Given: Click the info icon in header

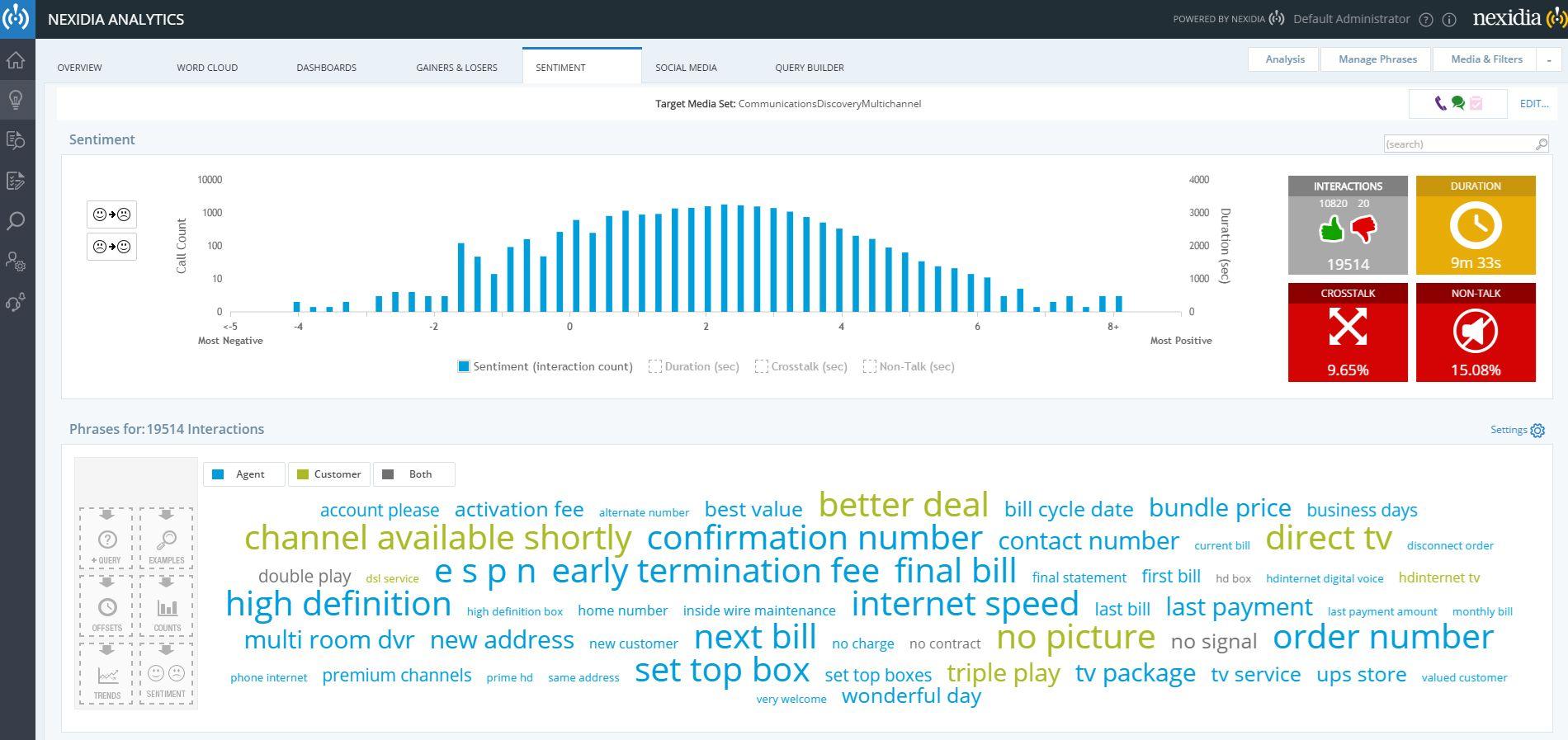Looking at the screenshot, I should (x=1449, y=20).
